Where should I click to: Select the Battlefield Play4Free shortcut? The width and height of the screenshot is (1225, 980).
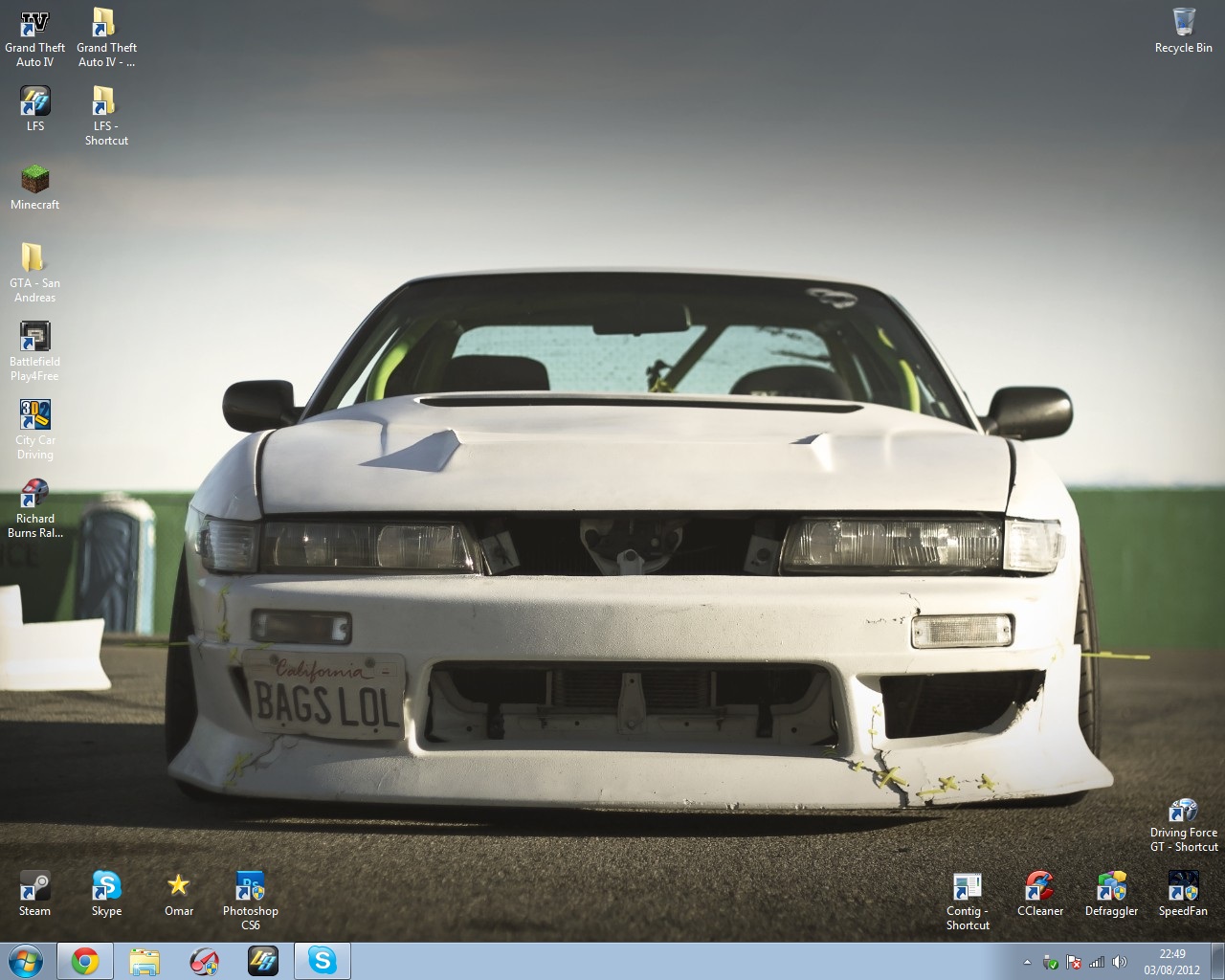pyautogui.click(x=35, y=351)
